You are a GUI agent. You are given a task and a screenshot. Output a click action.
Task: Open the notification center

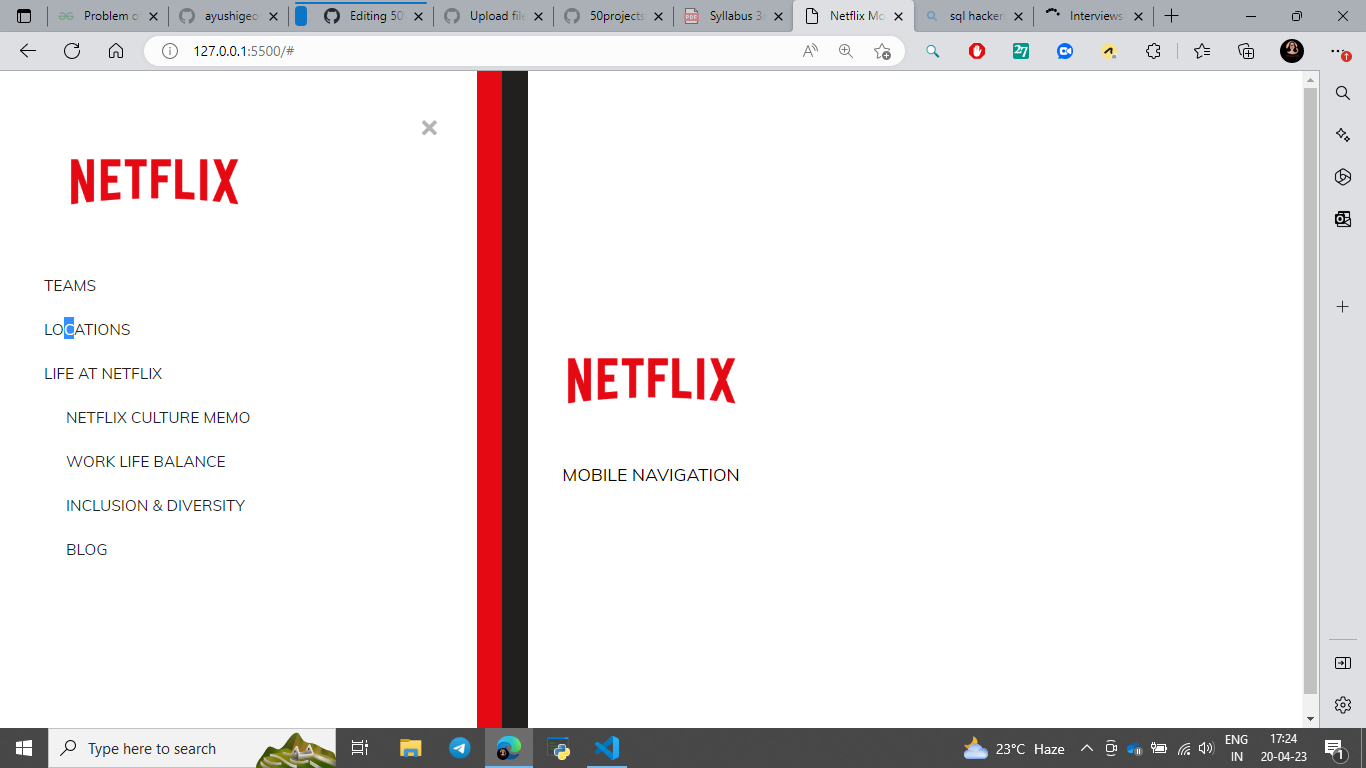tap(1334, 748)
